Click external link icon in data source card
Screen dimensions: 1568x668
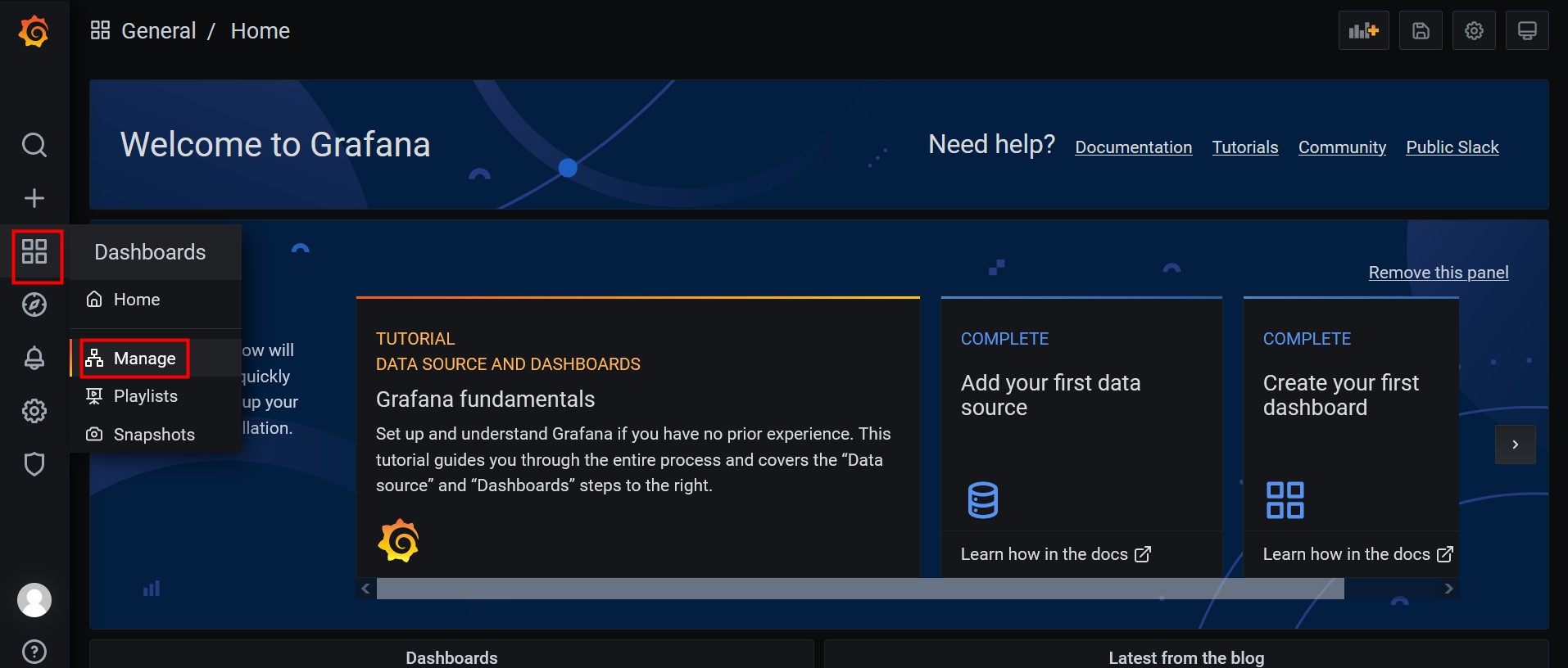coord(1143,554)
